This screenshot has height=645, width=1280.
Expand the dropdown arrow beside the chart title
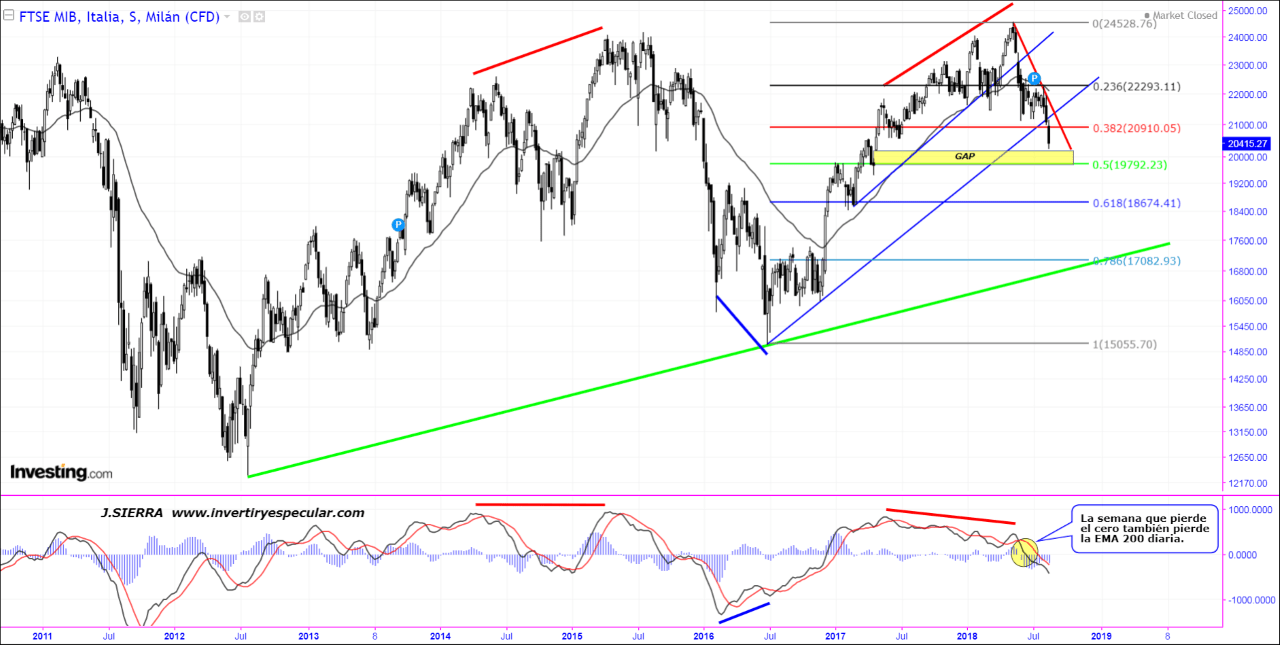(x=227, y=17)
